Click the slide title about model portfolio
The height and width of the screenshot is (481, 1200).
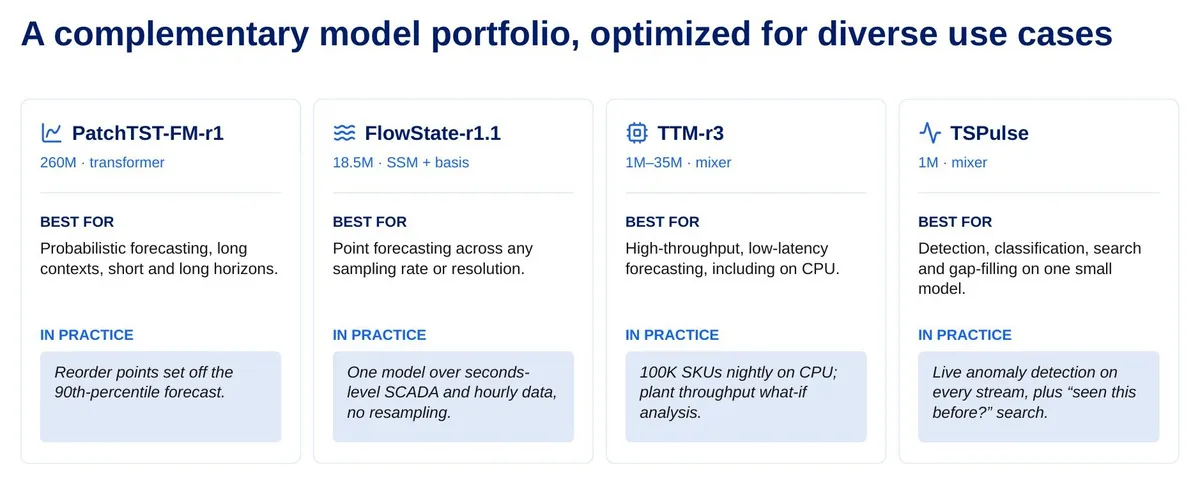click(x=567, y=35)
